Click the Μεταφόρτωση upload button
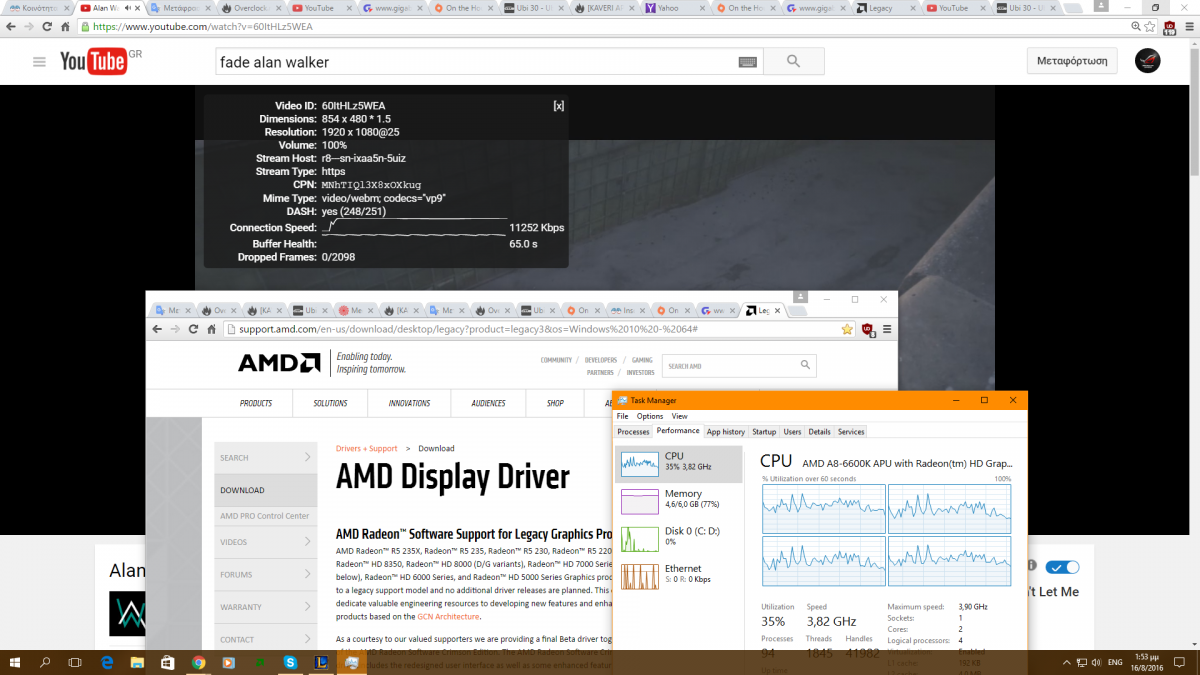Screen dimensions: 1200x675 tap(1072, 61)
